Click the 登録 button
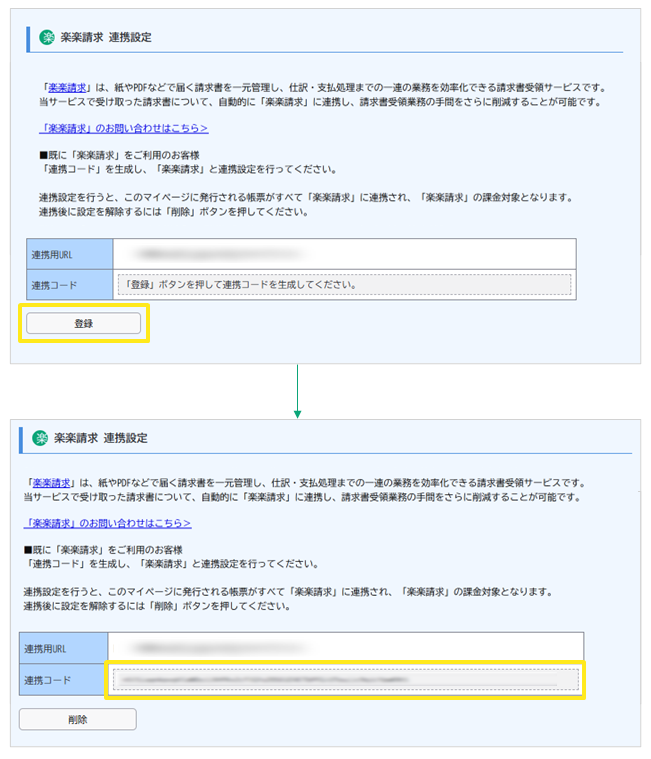Screen dimensions: 651x759 tap(83, 323)
